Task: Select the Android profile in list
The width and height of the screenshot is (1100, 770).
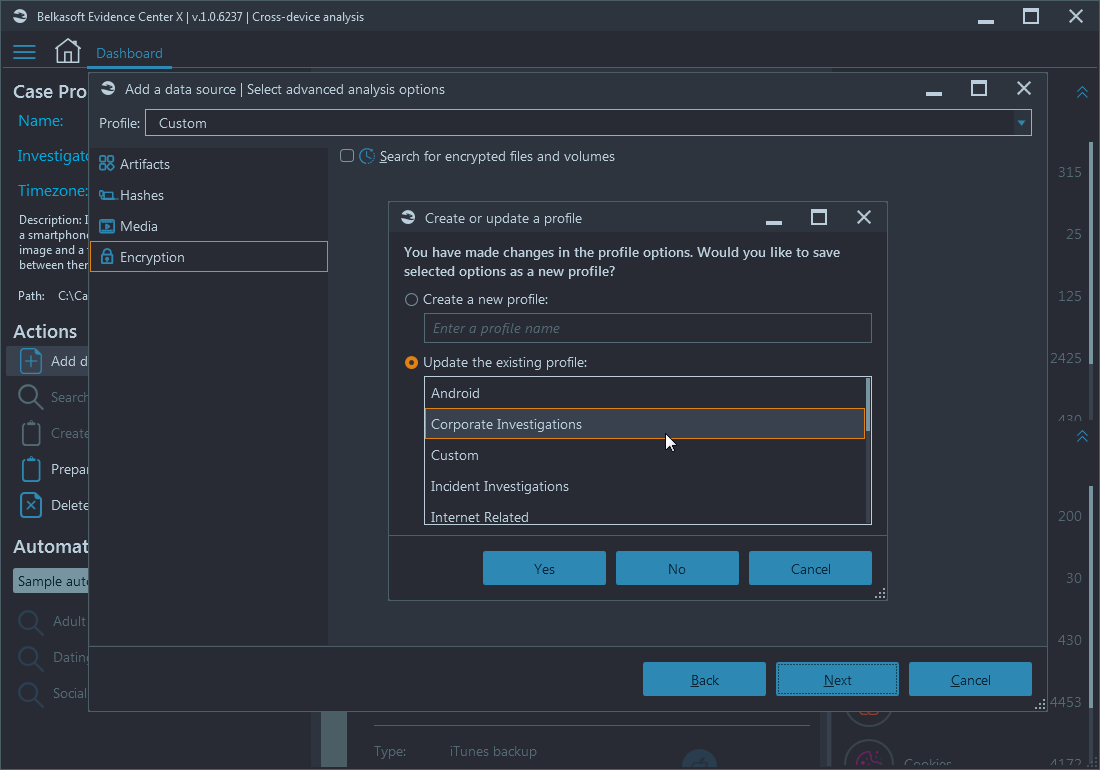Action: [x=644, y=393]
